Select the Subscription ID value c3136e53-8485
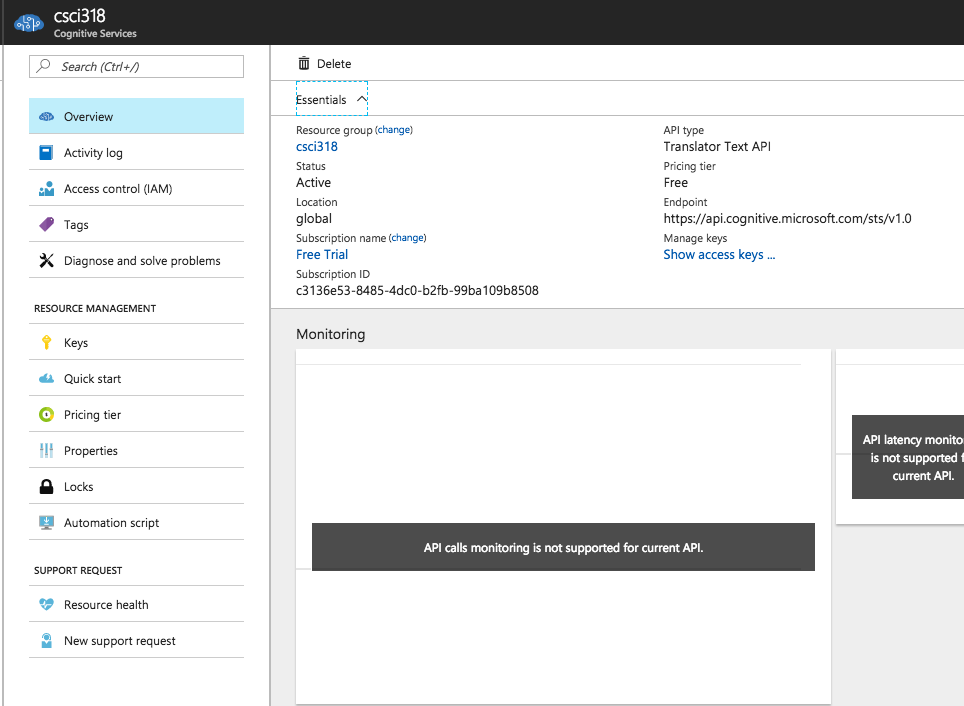The height and width of the screenshot is (706, 964). pyautogui.click(x=417, y=290)
